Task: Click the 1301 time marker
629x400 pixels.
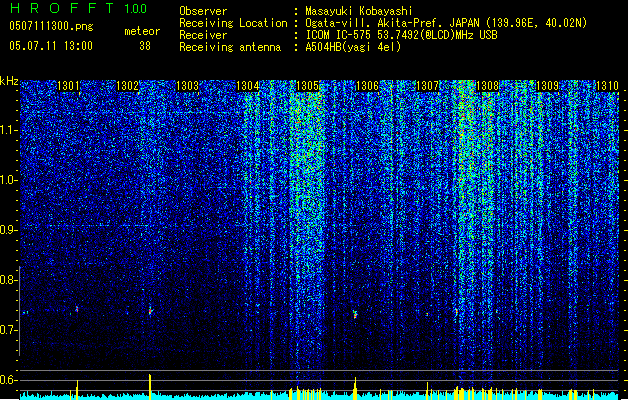Action: [68, 86]
